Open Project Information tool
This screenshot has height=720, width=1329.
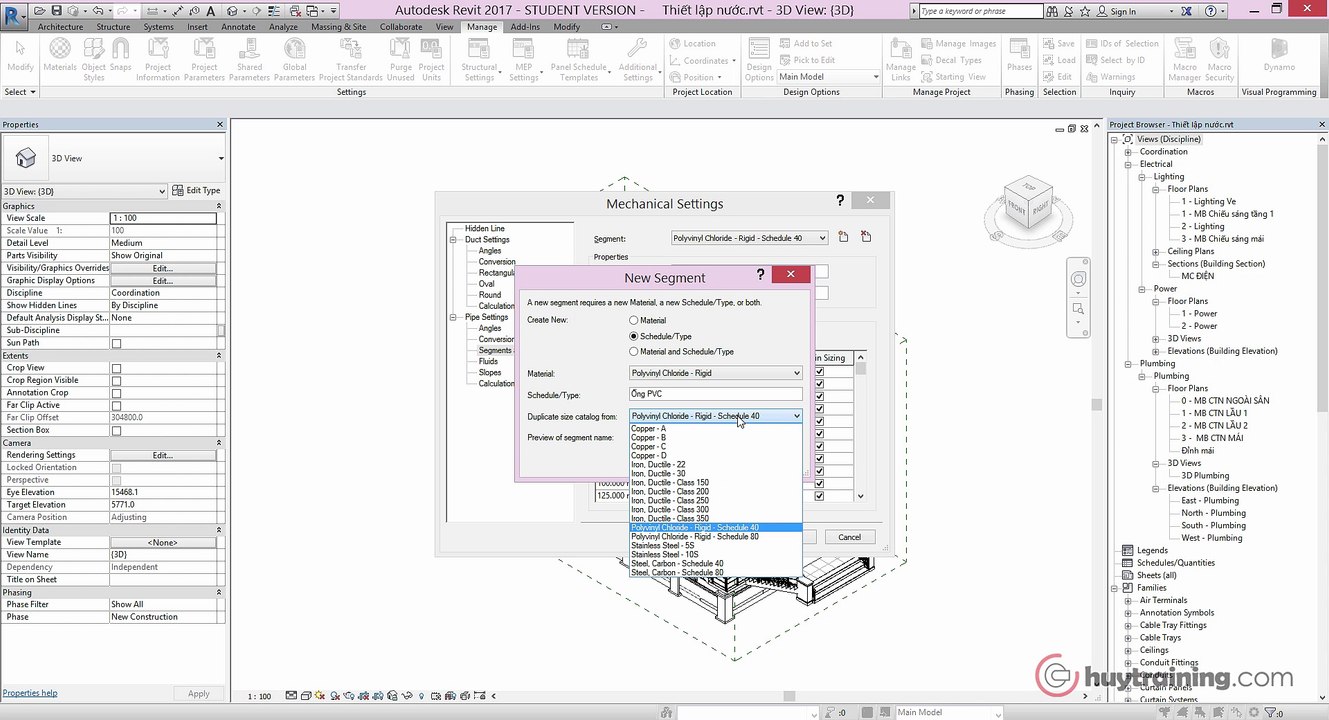(x=158, y=58)
